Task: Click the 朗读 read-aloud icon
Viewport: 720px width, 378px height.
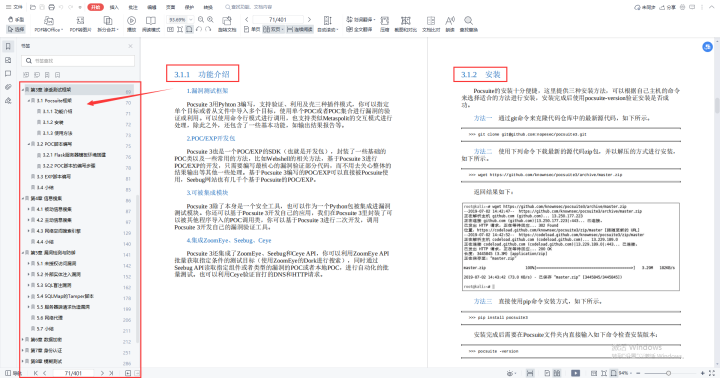Action: 450,24
